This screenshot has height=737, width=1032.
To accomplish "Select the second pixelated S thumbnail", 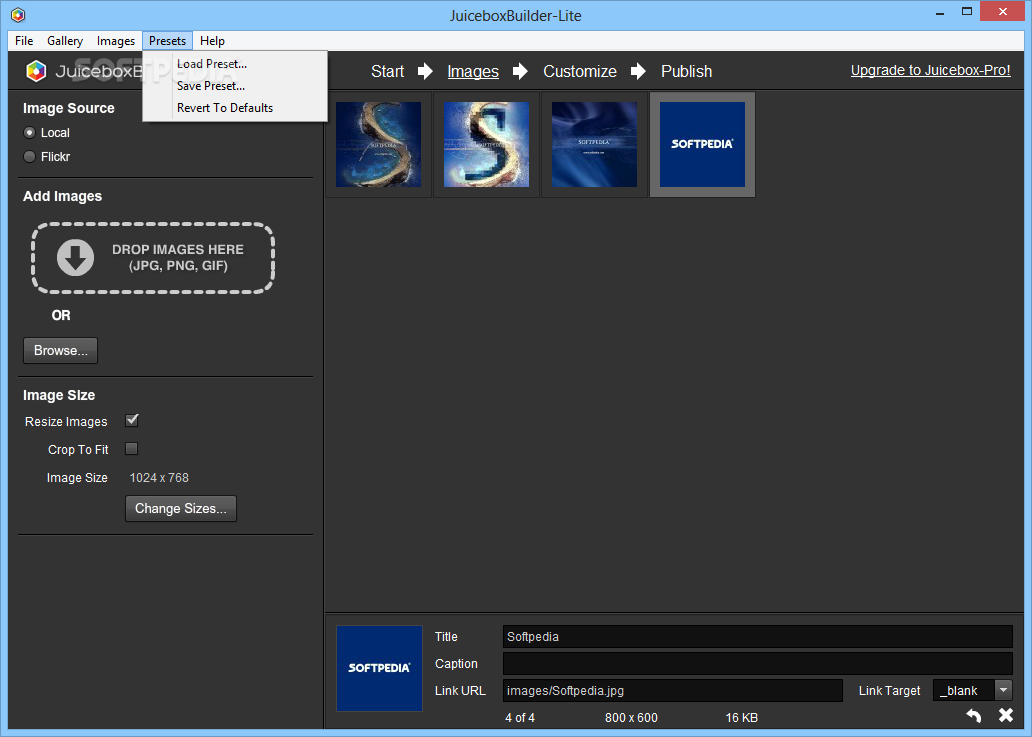I will tap(486, 144).
